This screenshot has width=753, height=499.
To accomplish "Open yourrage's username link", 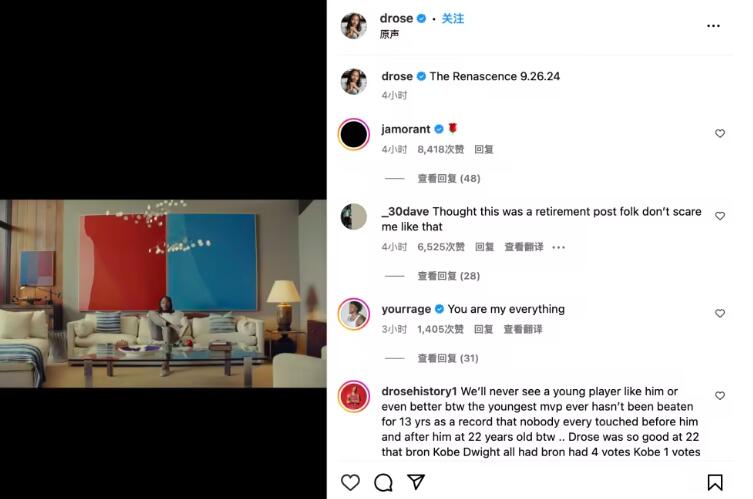I will pos(406,309).
